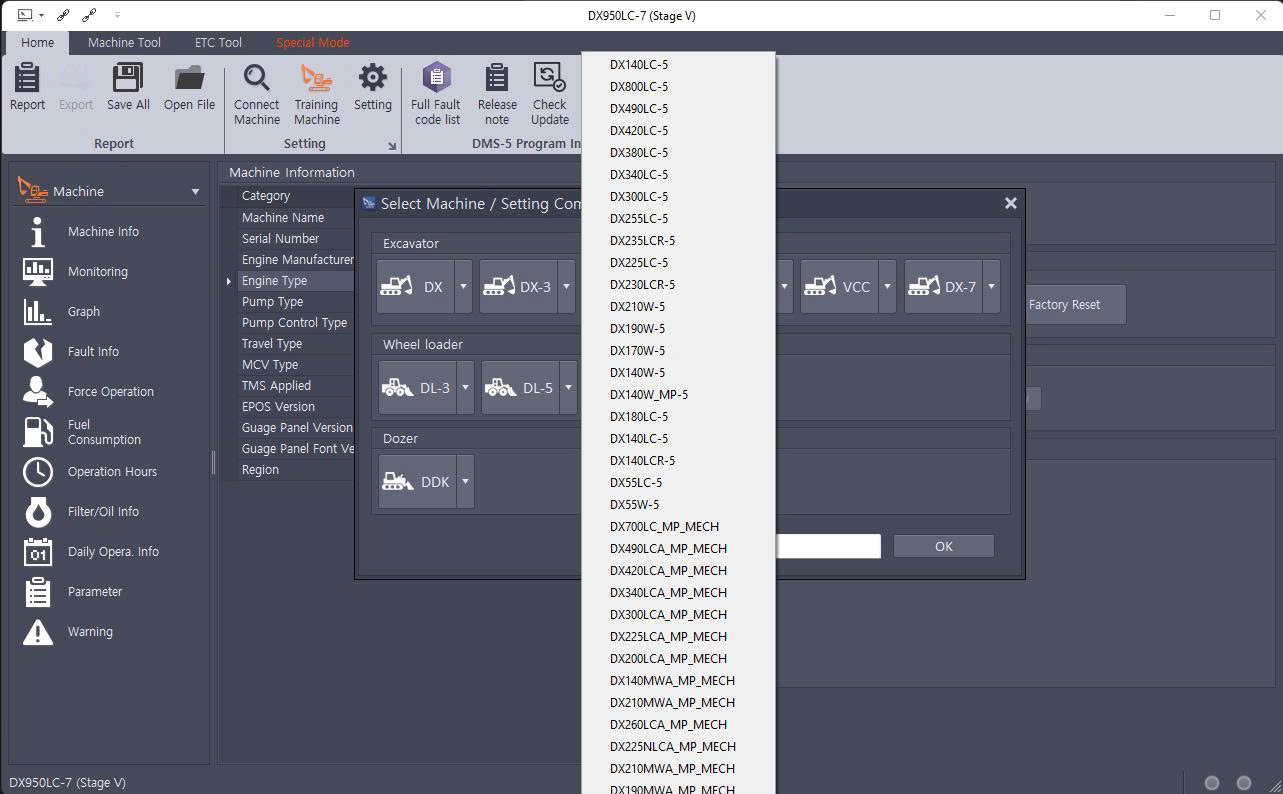
Task: Expand the DL-3 dropdown arrow
Action: point(465,388)
